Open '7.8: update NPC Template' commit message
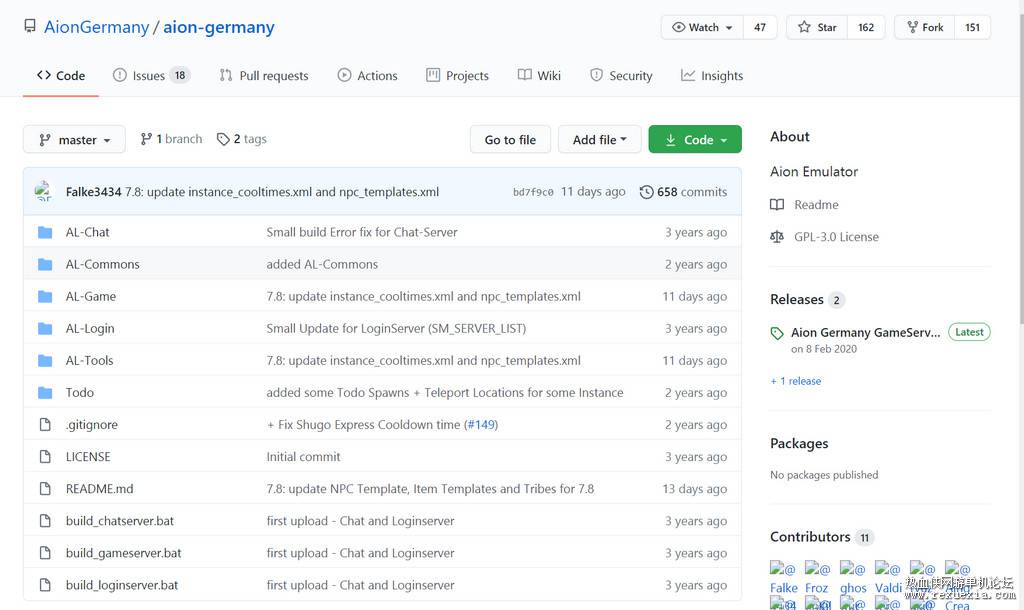 [x=430, y=489]
